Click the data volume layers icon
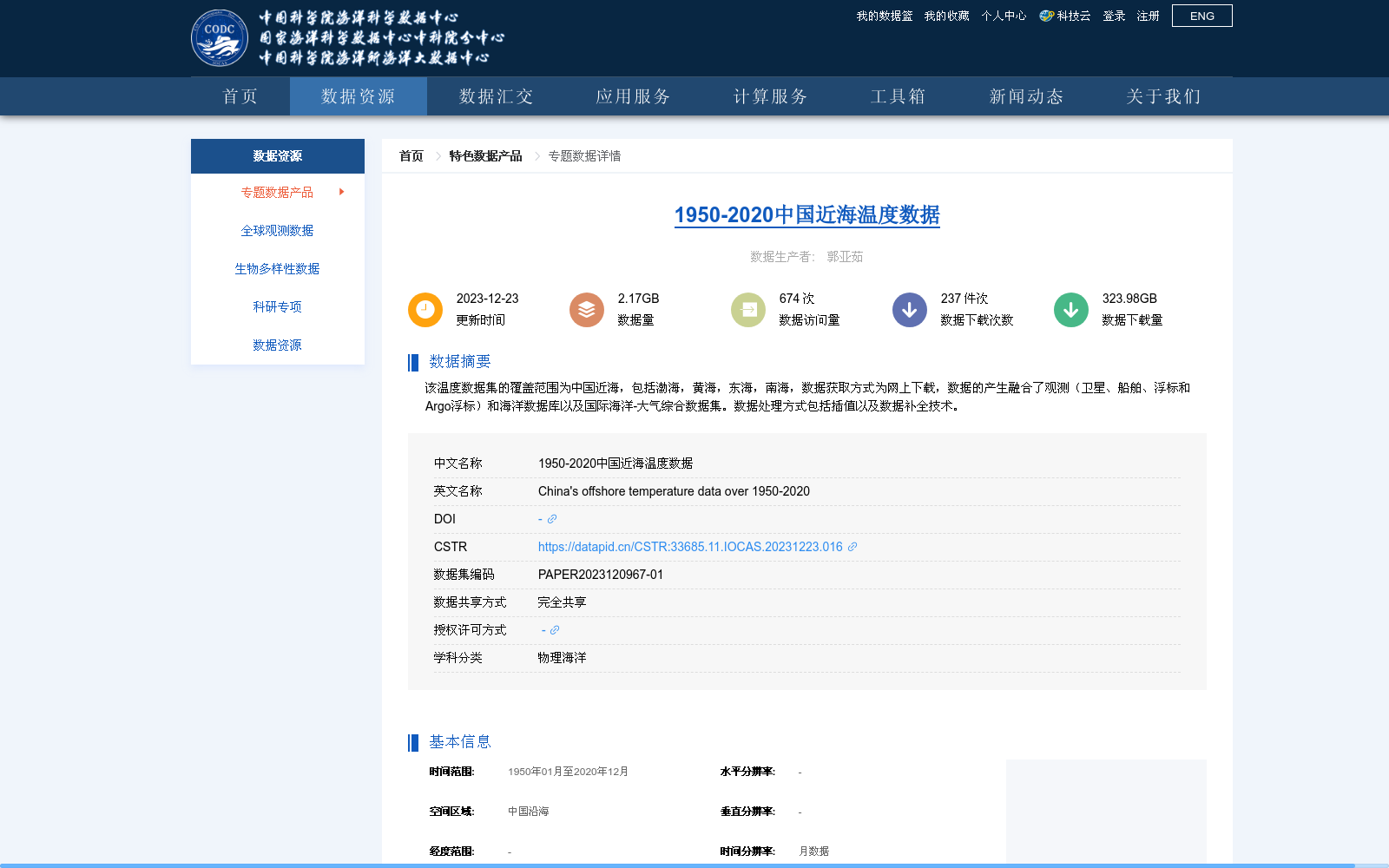1389x868 pixels. (586, 309)
